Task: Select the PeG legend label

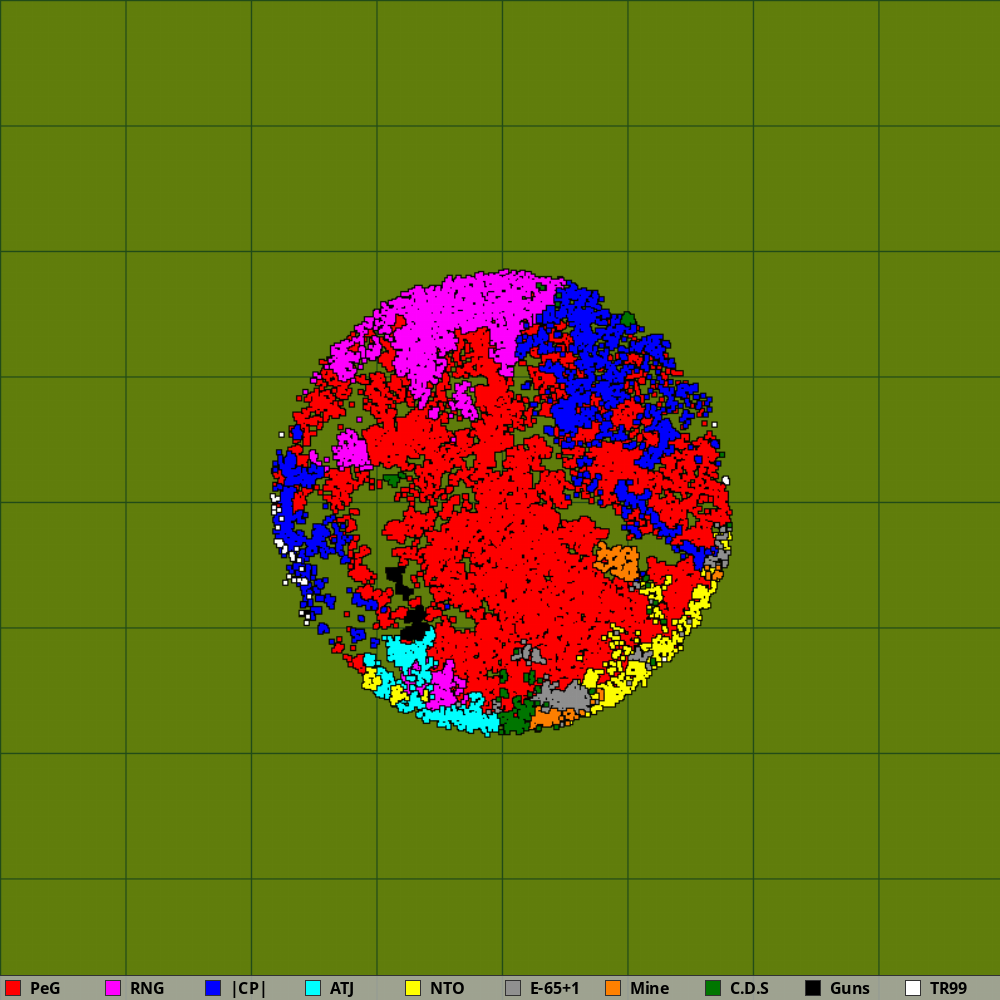Action: click(x=45, y=988)
